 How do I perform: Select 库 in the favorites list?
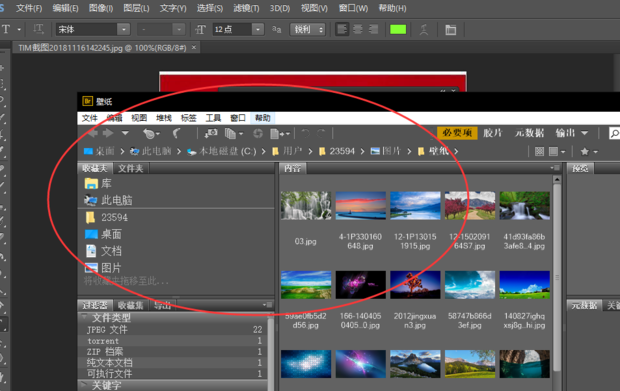[98, 183]
